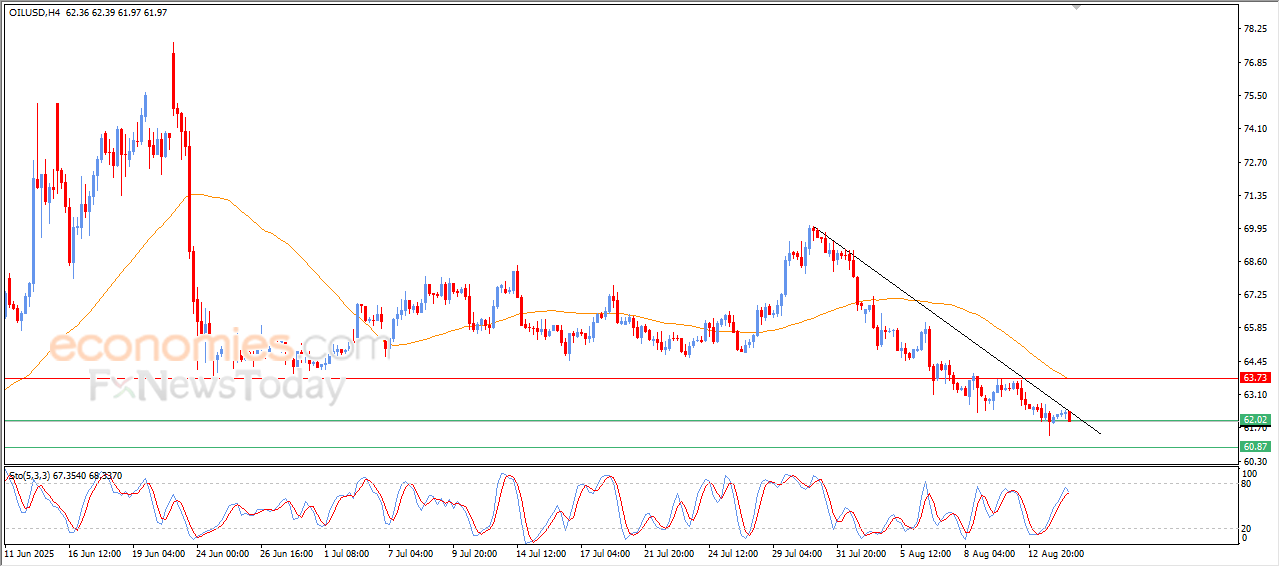This screenshot has width=1280, height=567.
Task: Click the 60.30 price axis label
Action: [x=1256, y=461]
